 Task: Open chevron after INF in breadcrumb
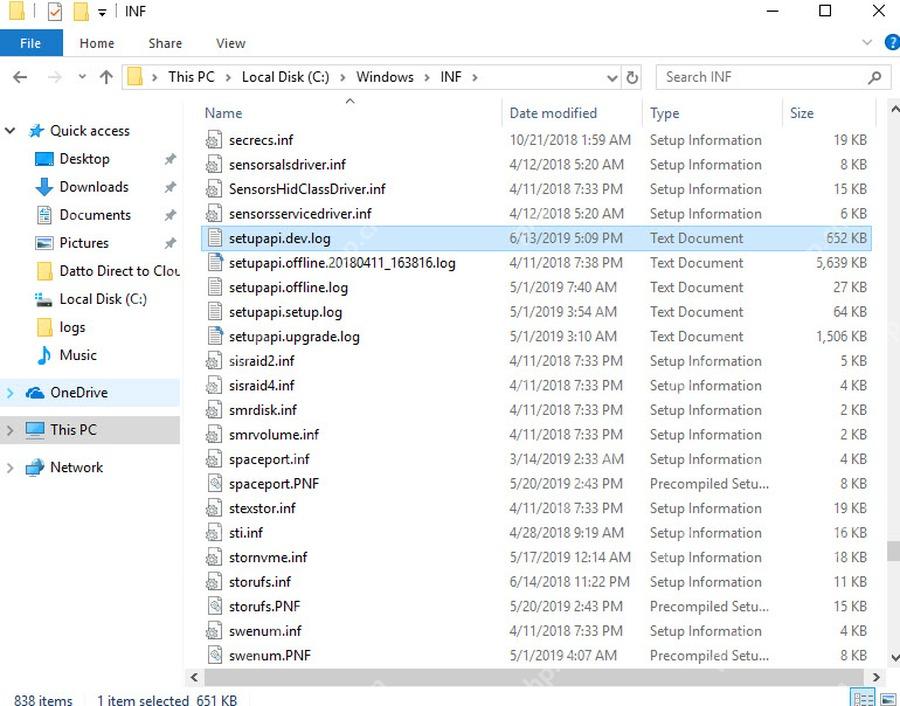coord(475,77)
